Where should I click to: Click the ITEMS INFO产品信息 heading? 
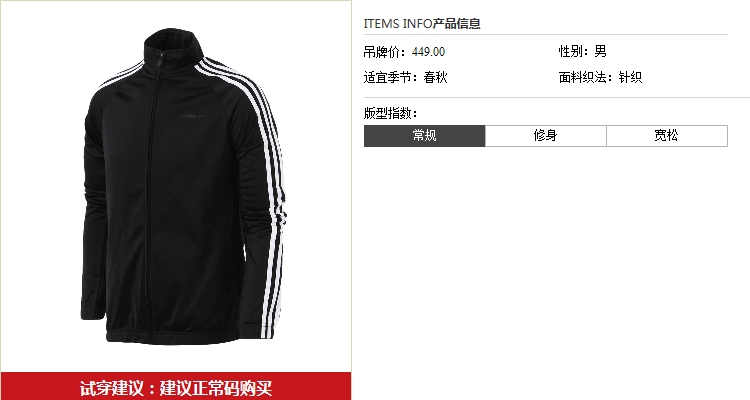coord(422,23)
